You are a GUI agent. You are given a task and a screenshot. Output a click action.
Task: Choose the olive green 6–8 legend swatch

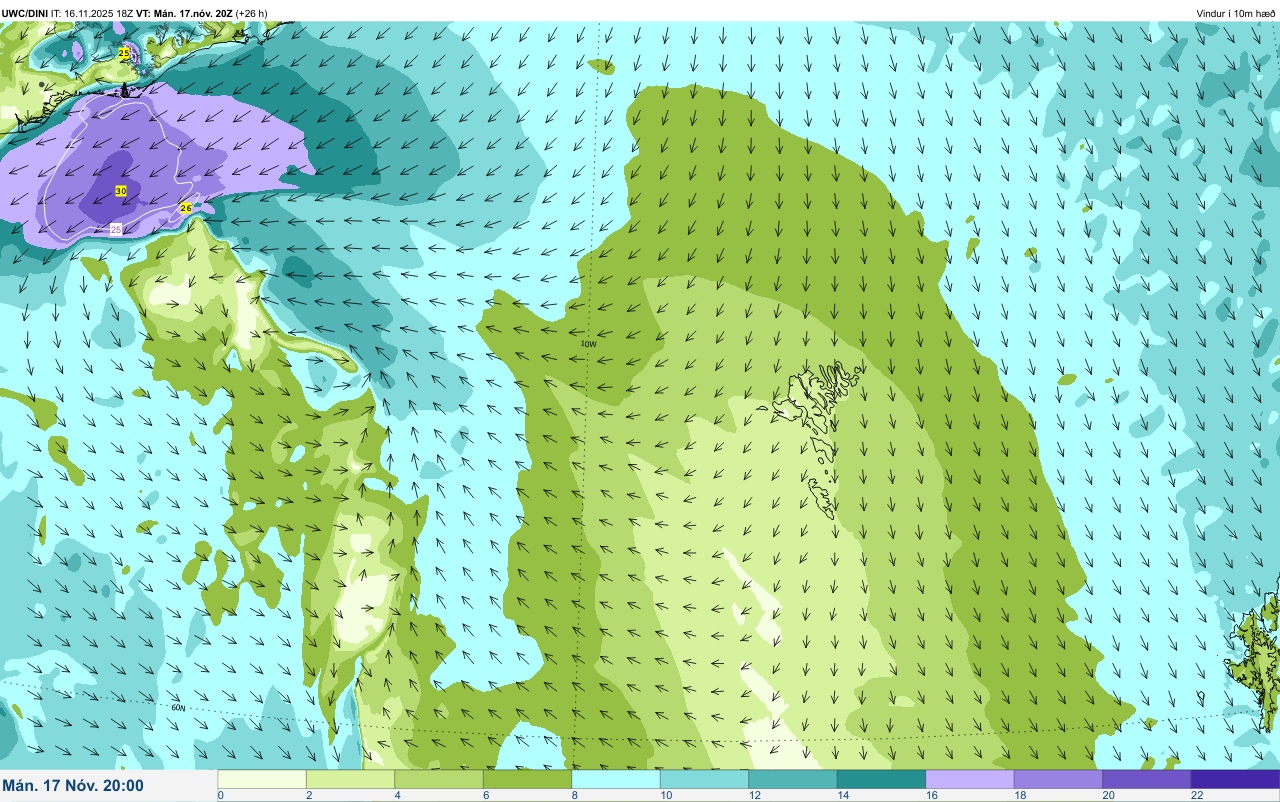point(527,779)
